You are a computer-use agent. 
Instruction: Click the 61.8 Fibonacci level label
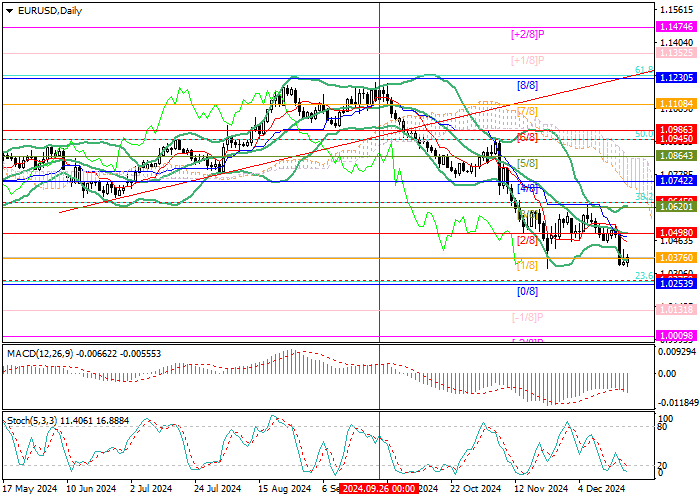point(645,71)
